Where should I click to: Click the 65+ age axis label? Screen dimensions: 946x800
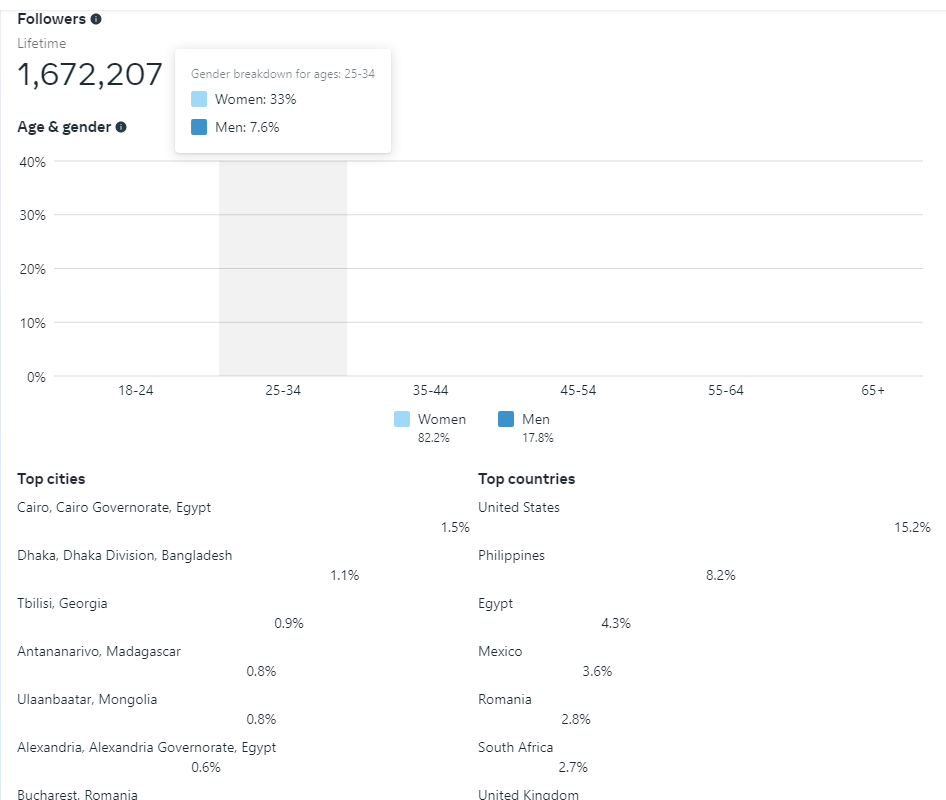(x=873, y=390)
